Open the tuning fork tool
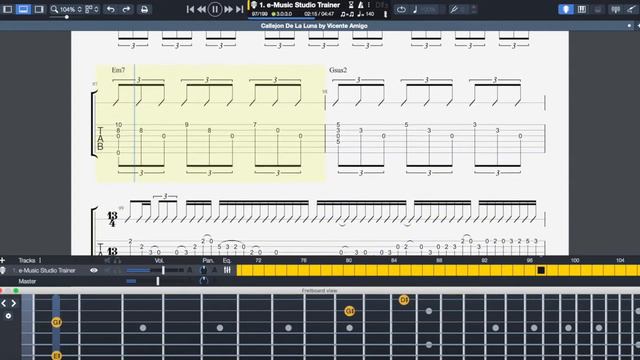Screen dimensions: 640x360 (x=454, y=9)
